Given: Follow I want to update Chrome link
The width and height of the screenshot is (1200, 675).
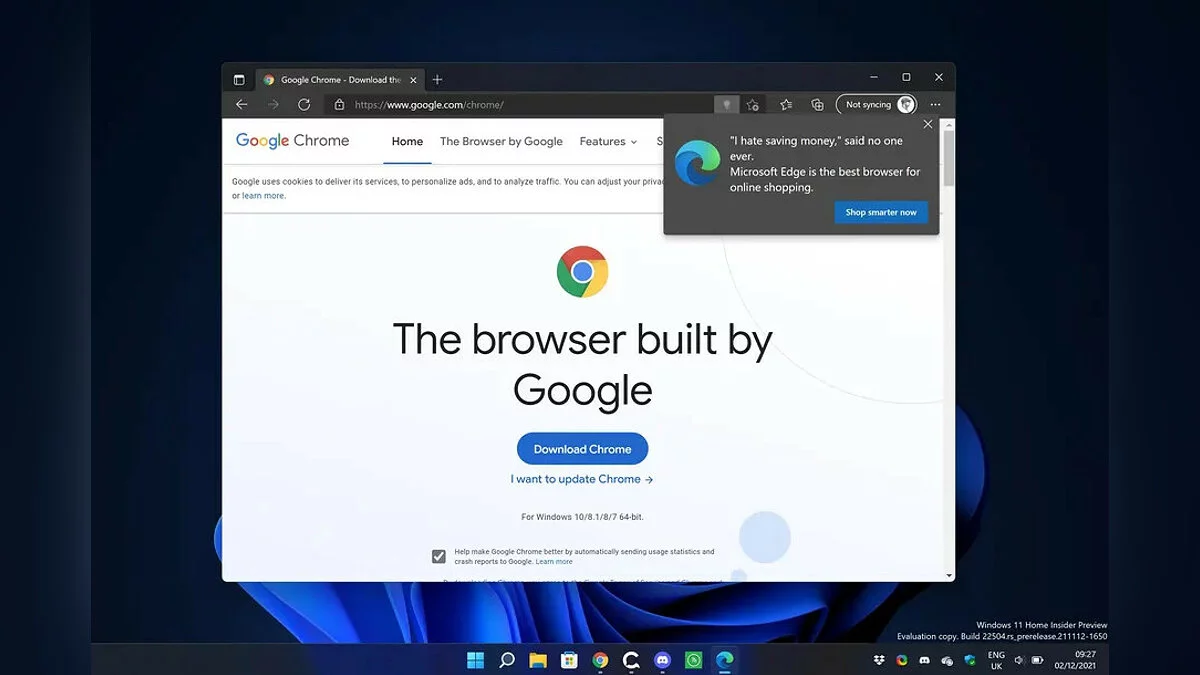Looking at the screenshot, I should [582, 479].
